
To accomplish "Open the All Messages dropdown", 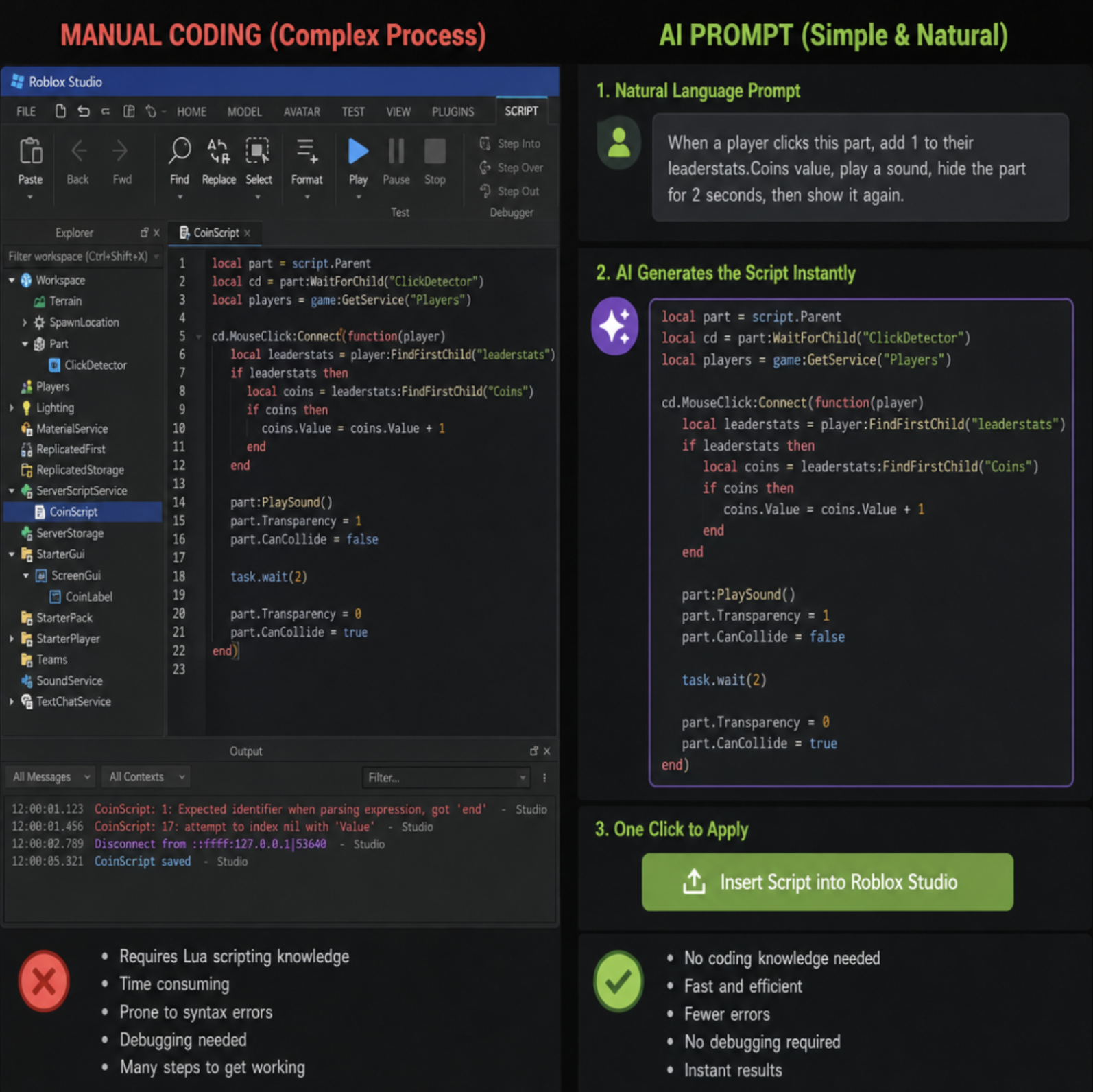I will (51, 777).
